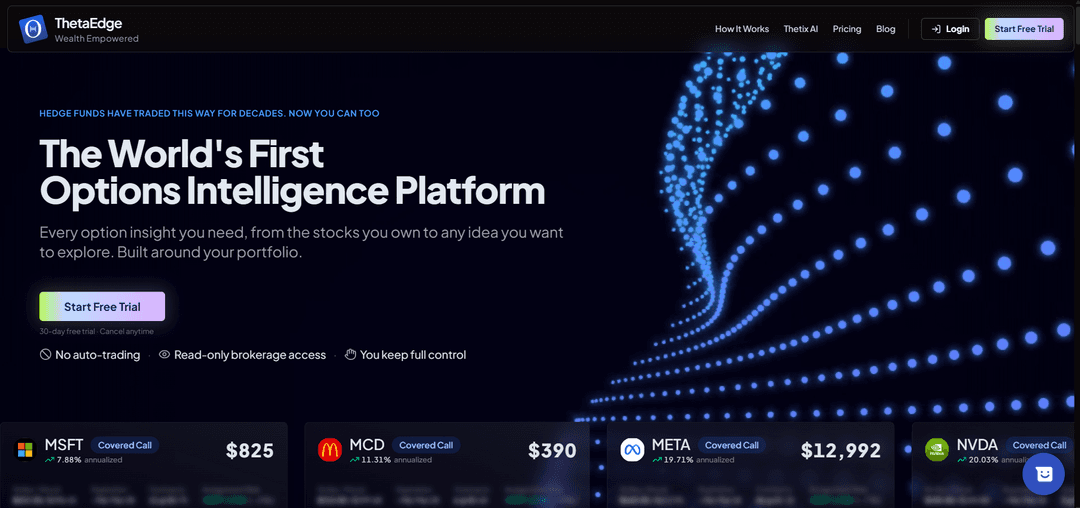Click the Meta logo on META card
The height and width of the screenshot is (508, 1080).
pos(632,451)
